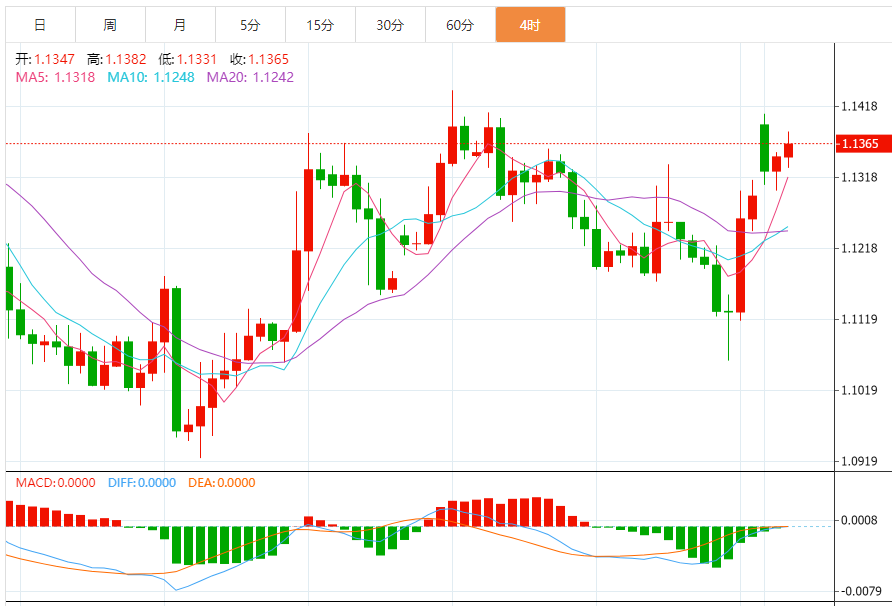
Task: Click the open value 1.1347
Action: (54, 59)
